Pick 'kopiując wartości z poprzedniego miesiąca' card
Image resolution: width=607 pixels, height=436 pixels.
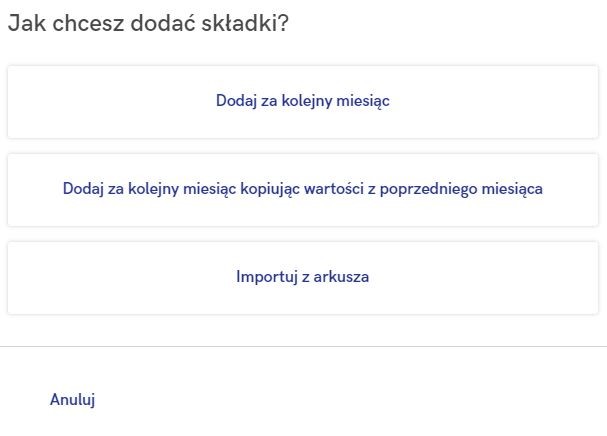[303, 190]
